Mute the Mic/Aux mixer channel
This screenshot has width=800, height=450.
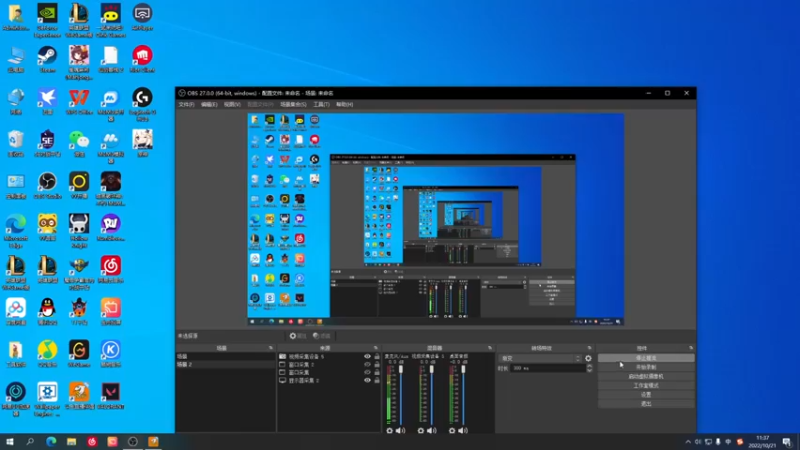tap(401, 431)
